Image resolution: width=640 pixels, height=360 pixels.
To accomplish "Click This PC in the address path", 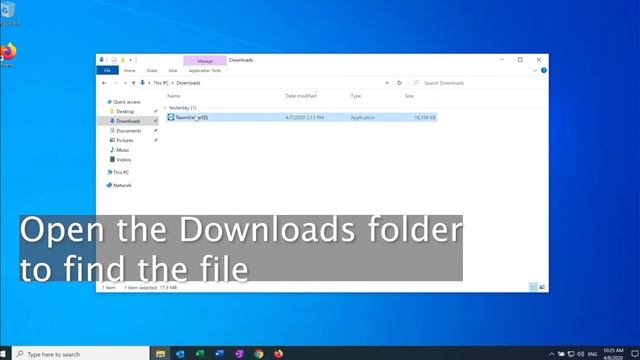I will click(x=161, y=83).
